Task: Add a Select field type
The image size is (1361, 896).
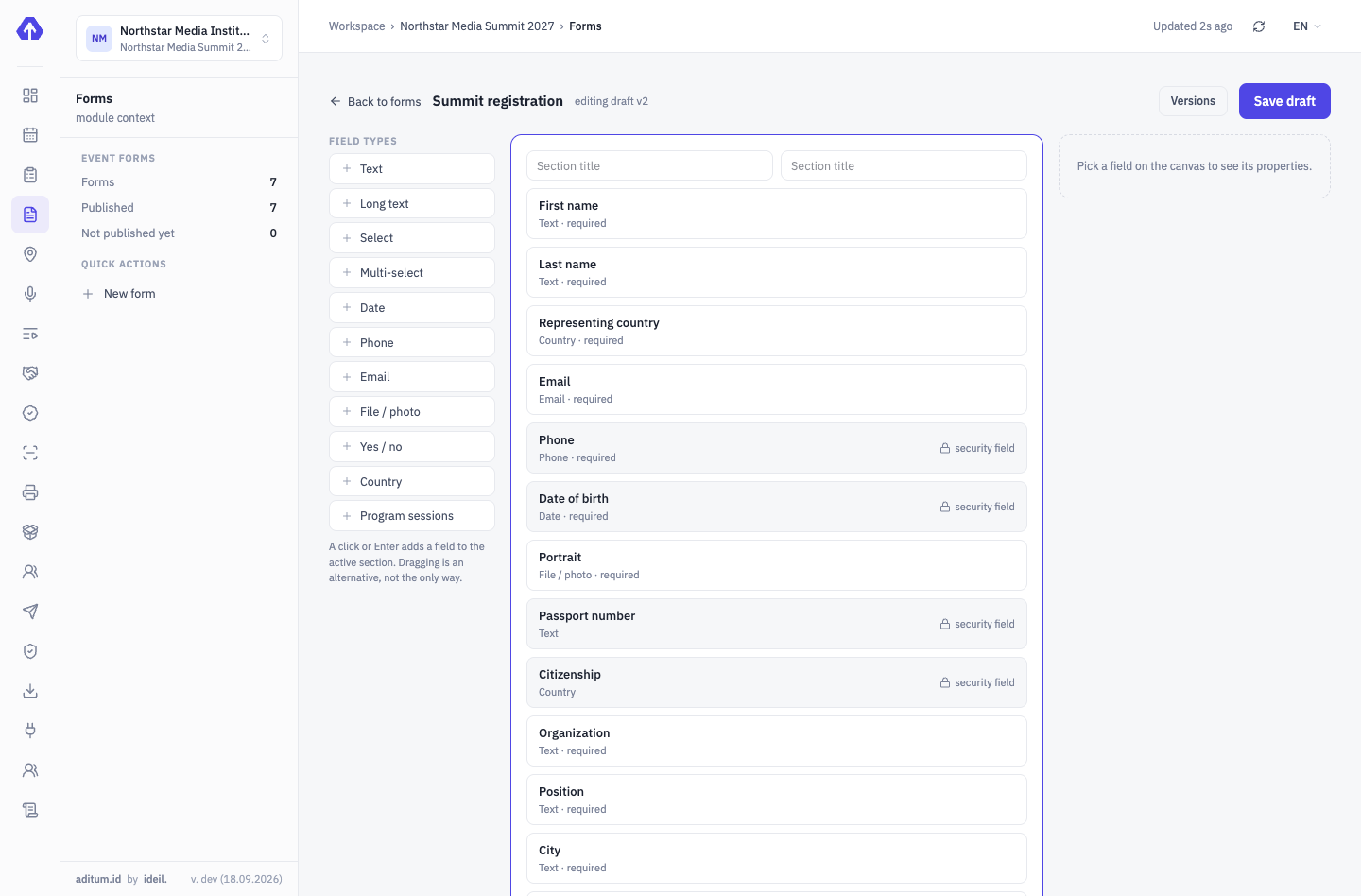Action: click(x=412, y=238)
